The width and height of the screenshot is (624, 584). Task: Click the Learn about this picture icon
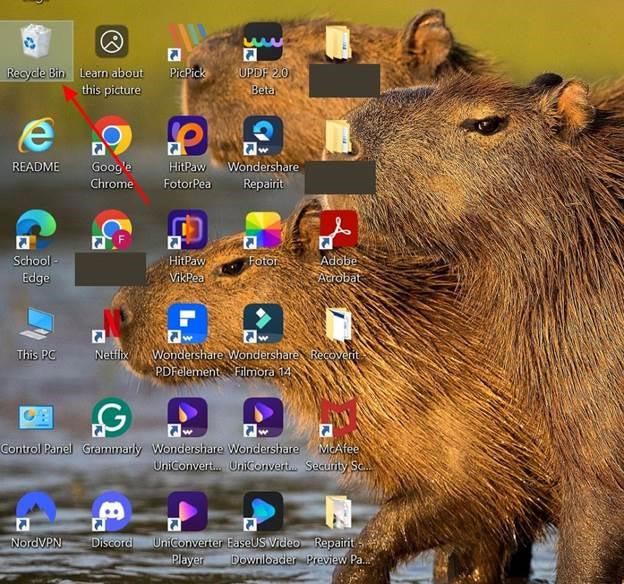111,44
